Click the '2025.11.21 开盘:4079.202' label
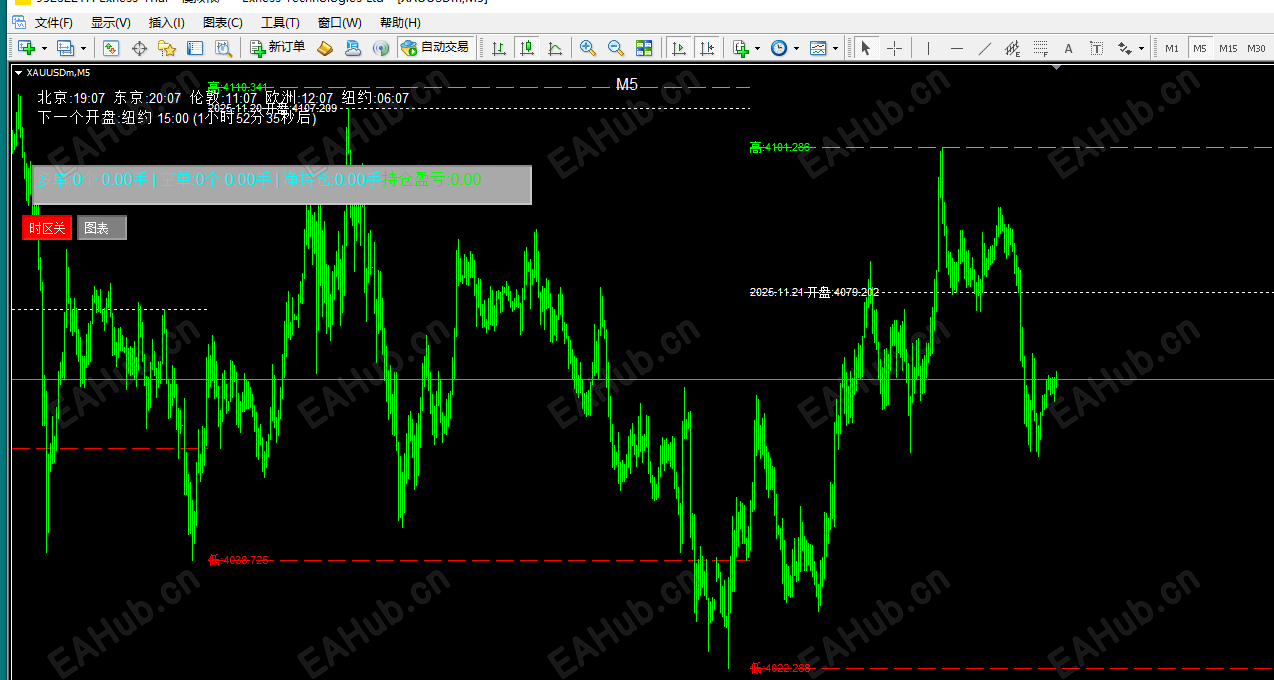 (814, 292)
